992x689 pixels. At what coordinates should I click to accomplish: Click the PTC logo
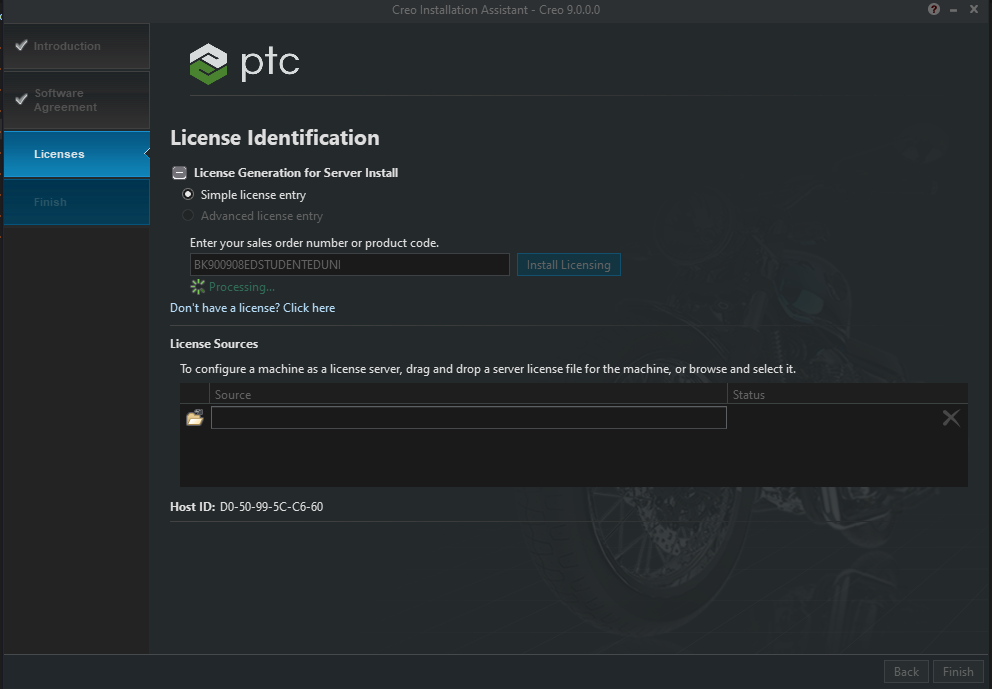[245, 64]
